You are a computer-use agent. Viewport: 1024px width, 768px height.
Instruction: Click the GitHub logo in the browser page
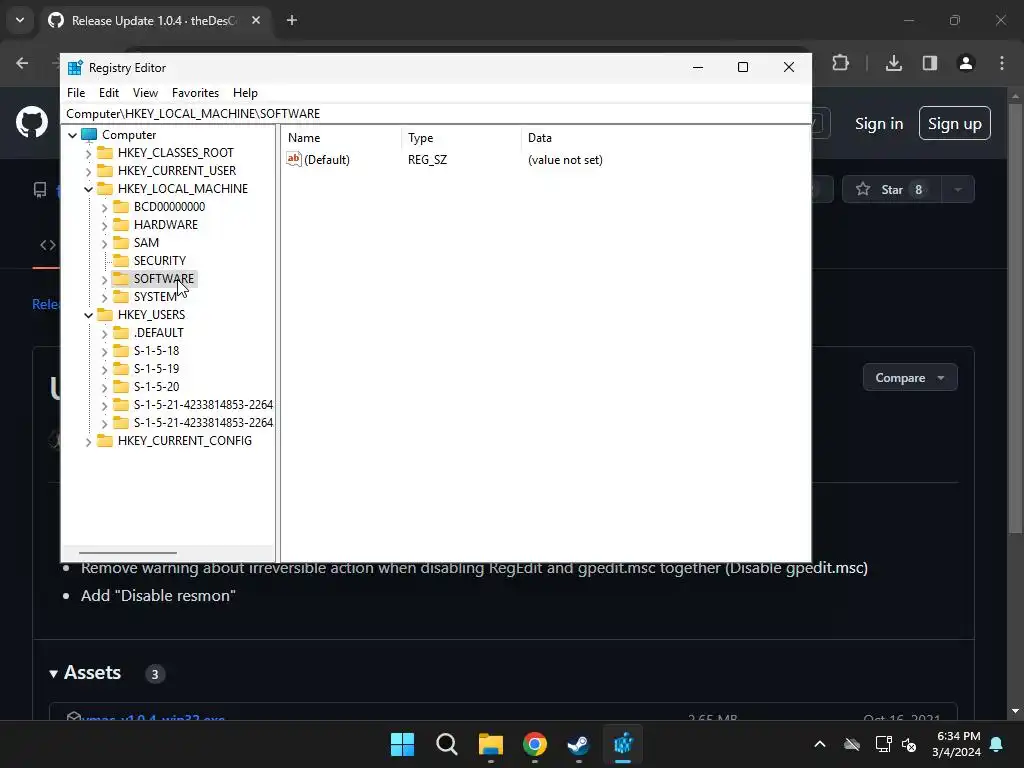(31, 122)
